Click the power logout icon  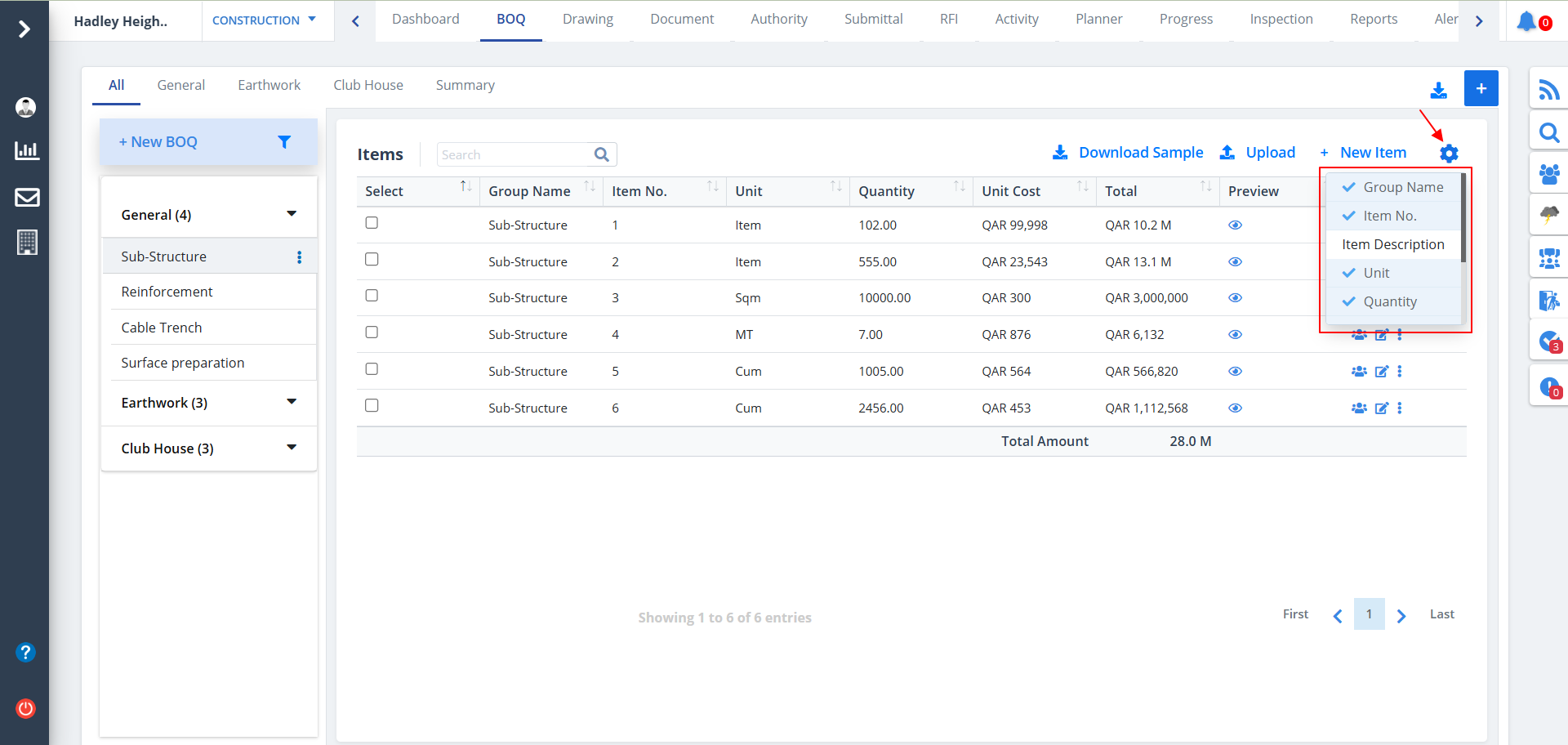click(26, 708)
